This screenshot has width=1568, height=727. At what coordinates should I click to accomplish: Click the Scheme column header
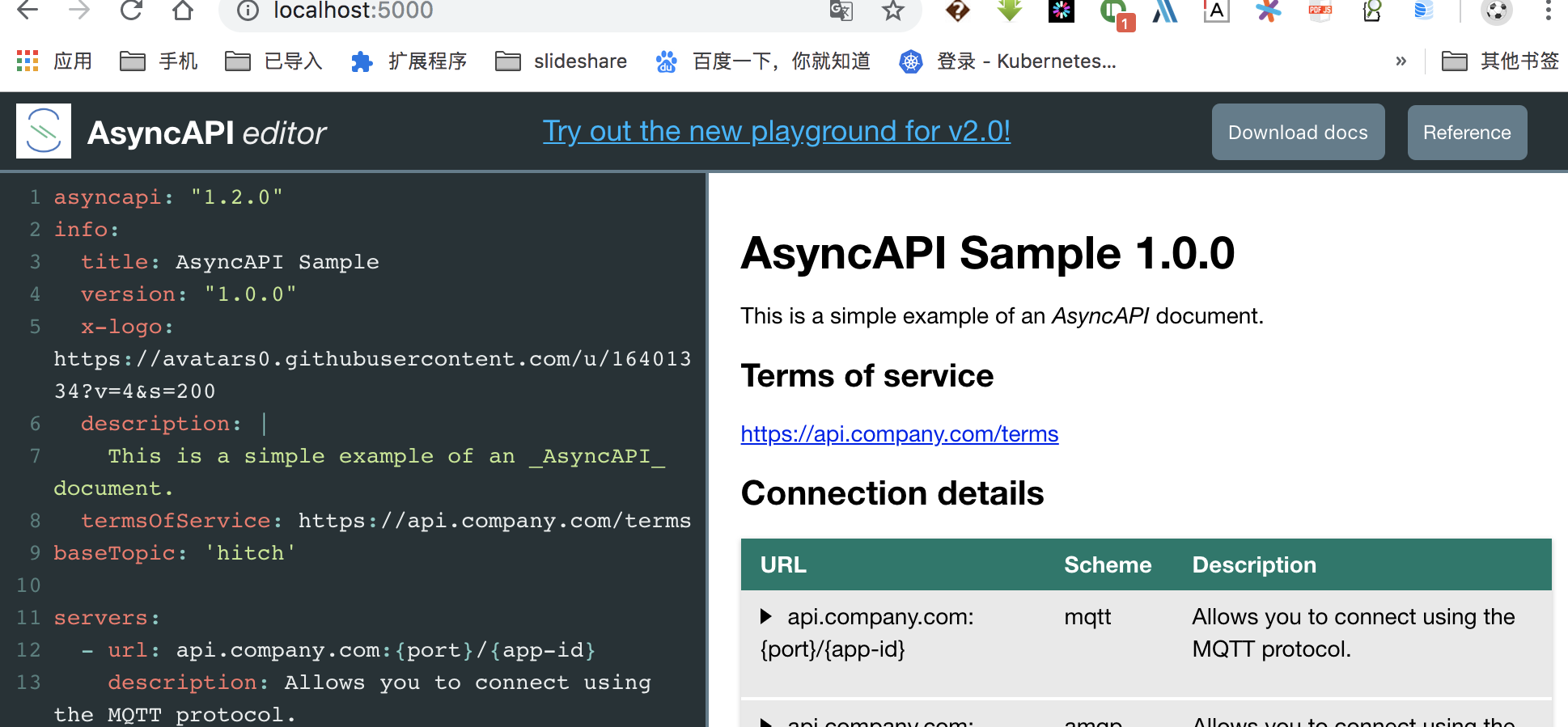(x=1108, y=564)
